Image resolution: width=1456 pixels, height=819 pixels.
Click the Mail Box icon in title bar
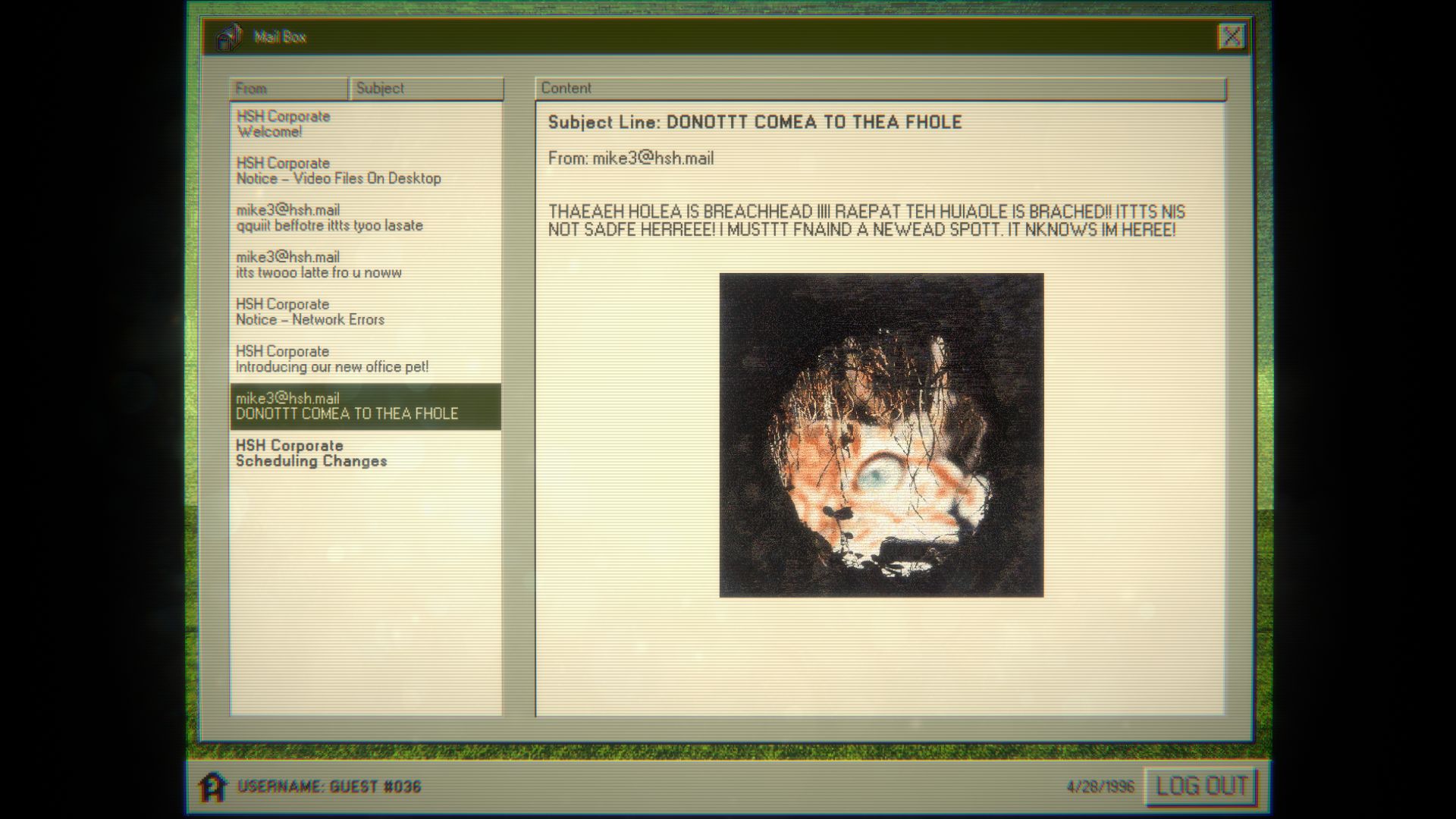click(228, 36)
